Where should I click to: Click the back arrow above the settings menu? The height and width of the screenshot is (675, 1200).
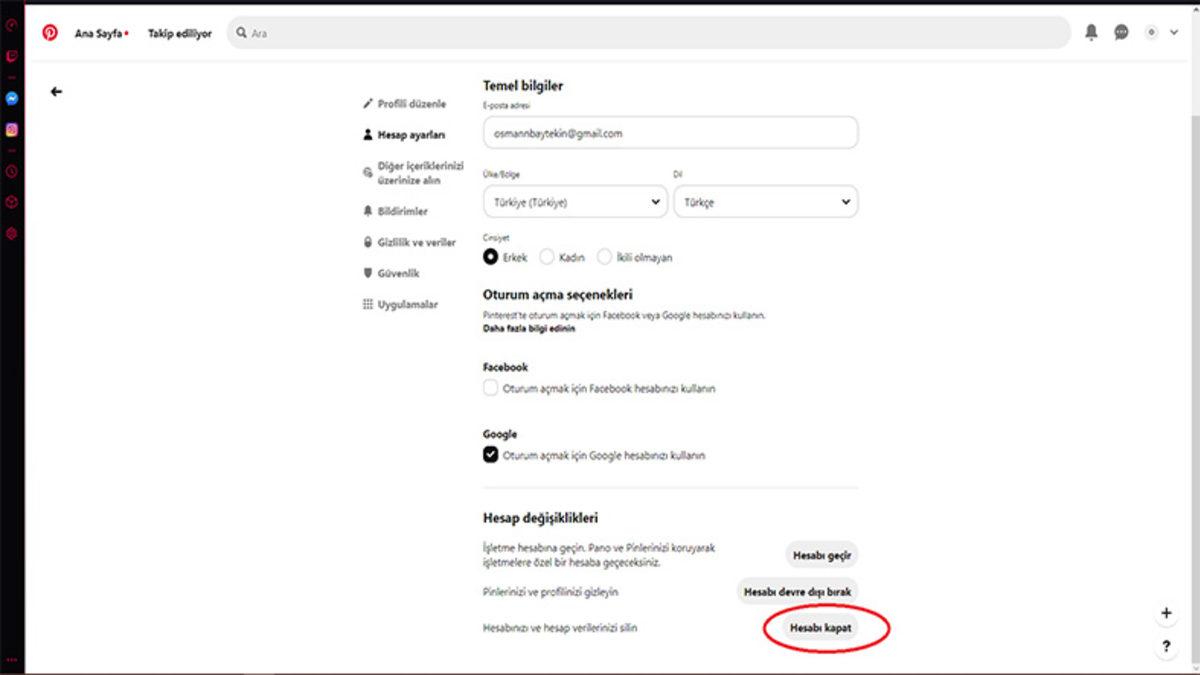56,90
